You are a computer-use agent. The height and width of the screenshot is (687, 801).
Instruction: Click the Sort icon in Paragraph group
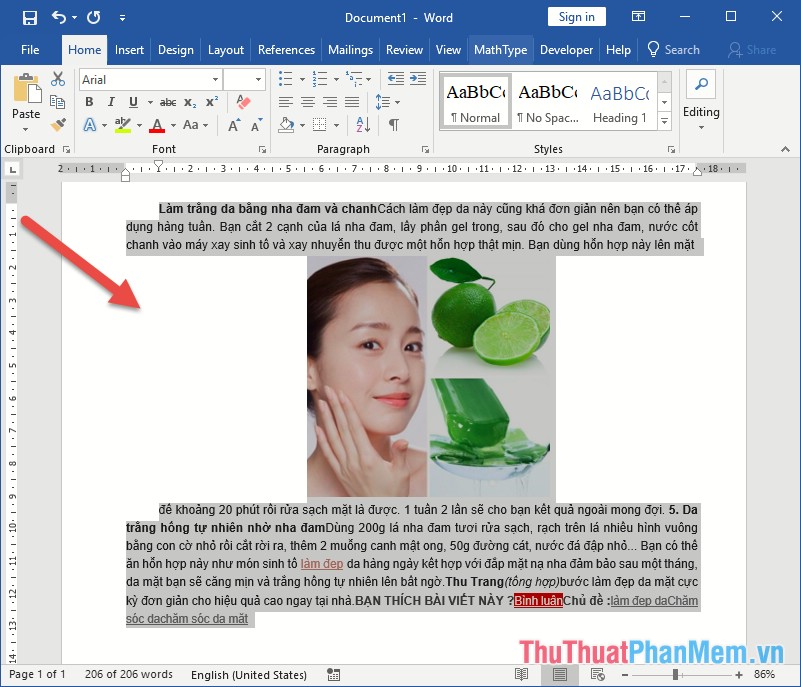(x=363, y=125)
